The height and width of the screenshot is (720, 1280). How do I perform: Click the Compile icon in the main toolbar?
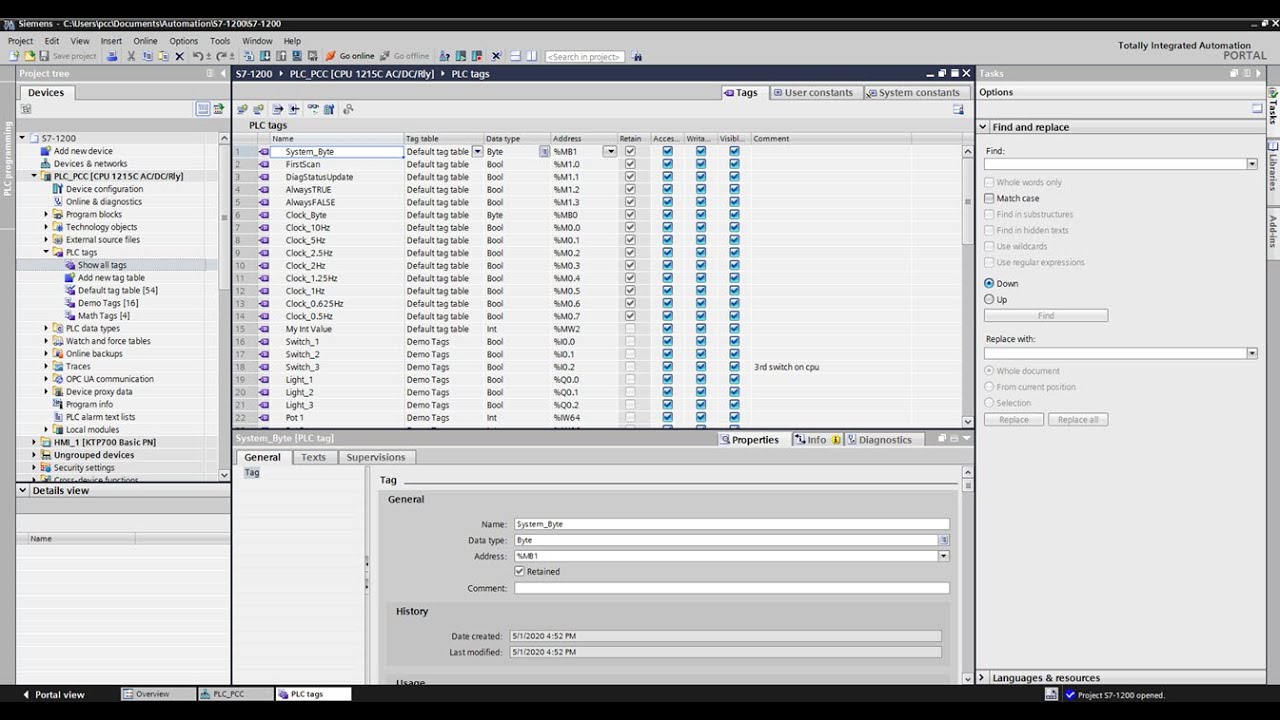249,56
